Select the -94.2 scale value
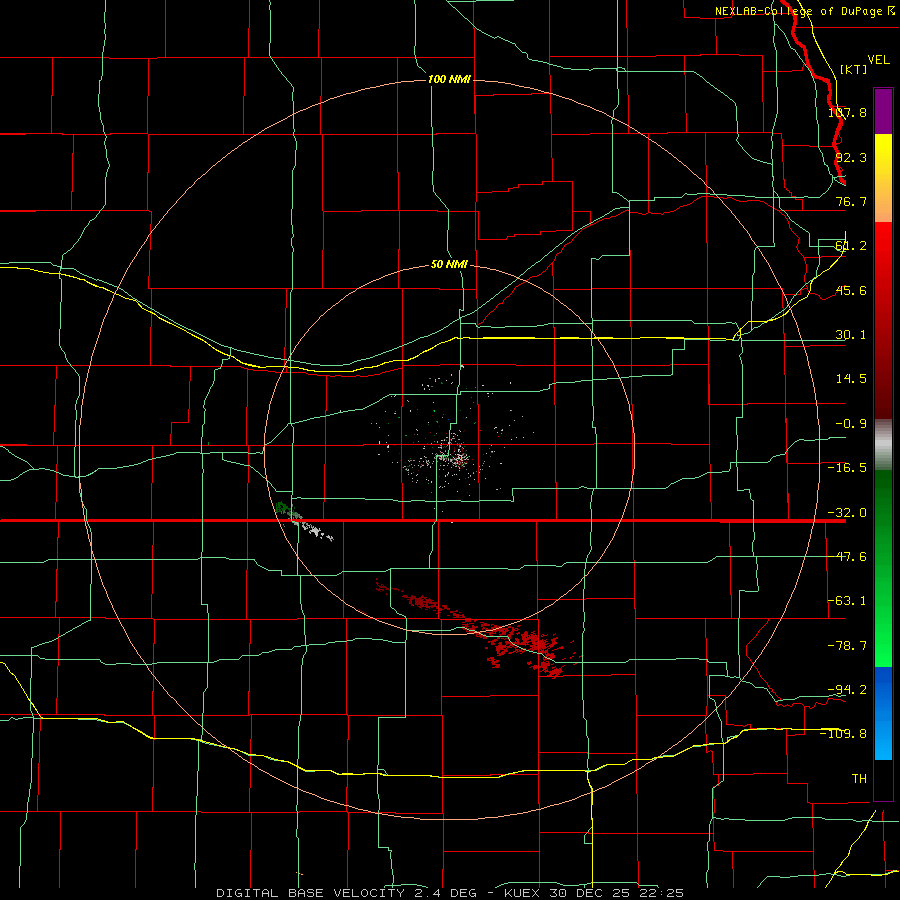The image size is (900, 900). pyautogui.click(x=847, y=689)
